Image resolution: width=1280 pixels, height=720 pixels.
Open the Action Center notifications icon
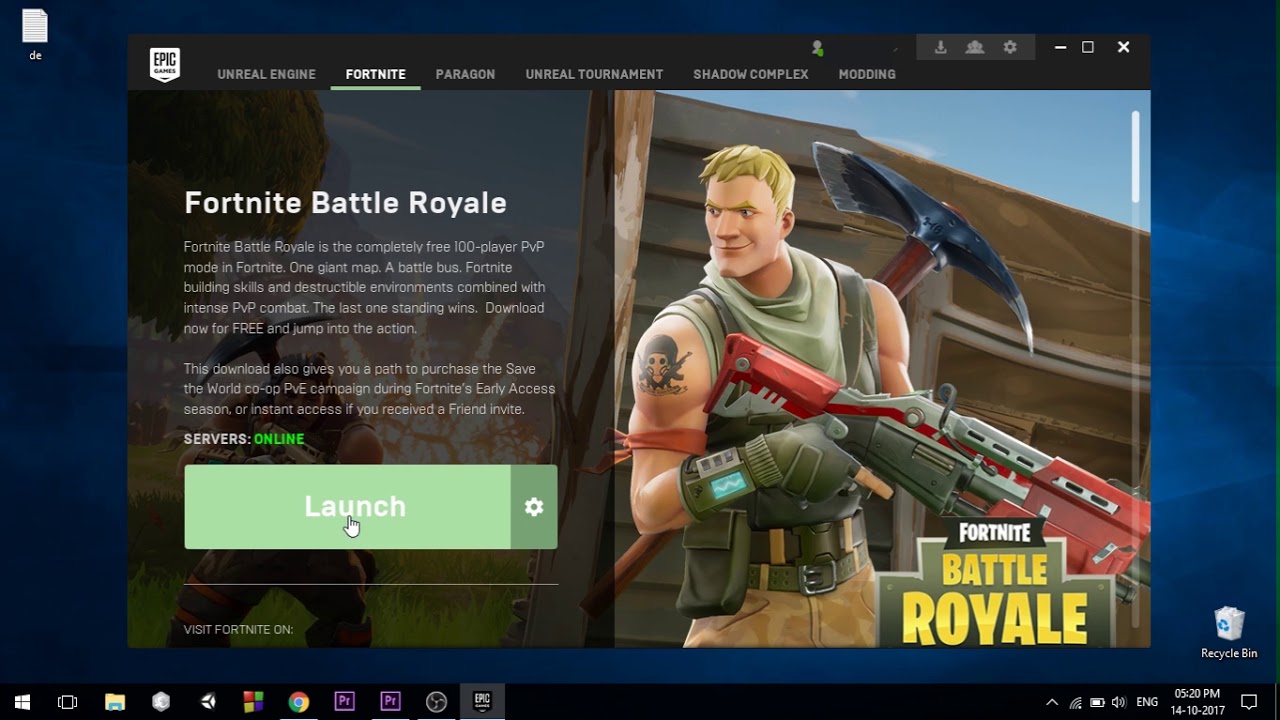1249,702
